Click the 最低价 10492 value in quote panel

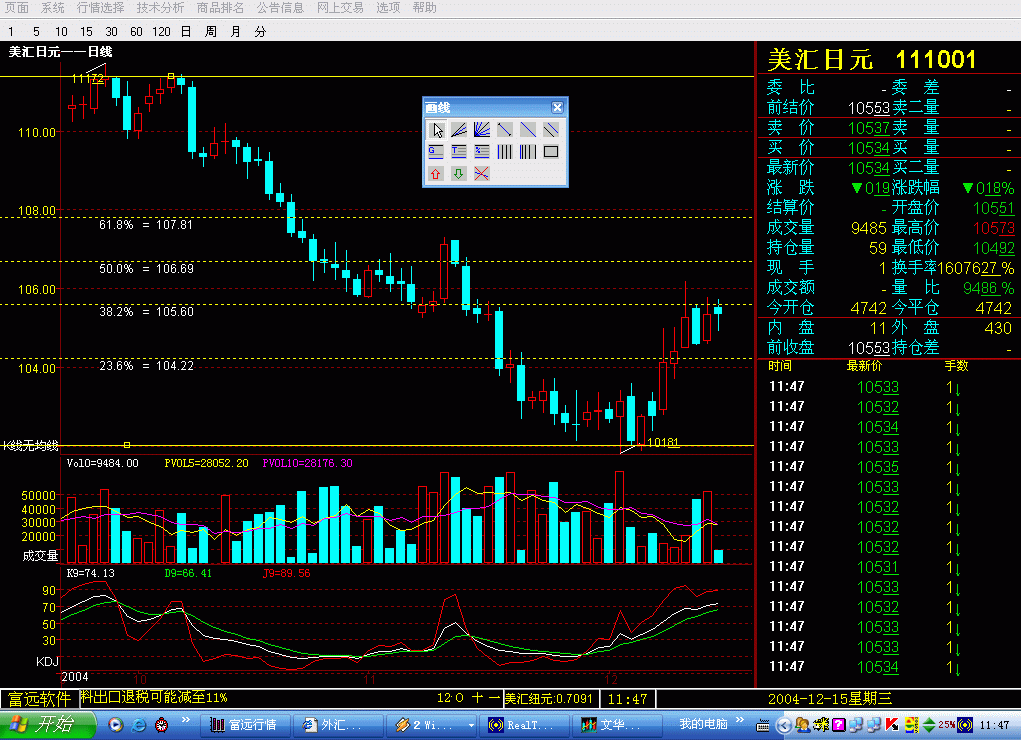pos(994,248)
